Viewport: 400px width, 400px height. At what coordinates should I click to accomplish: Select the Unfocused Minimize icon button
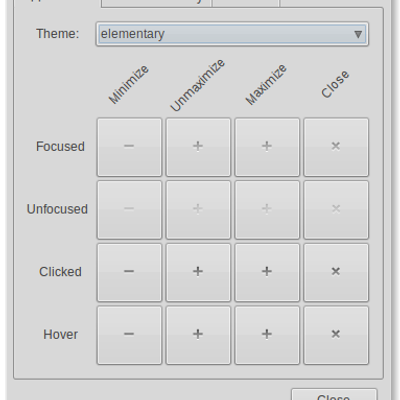coord(129,210)
